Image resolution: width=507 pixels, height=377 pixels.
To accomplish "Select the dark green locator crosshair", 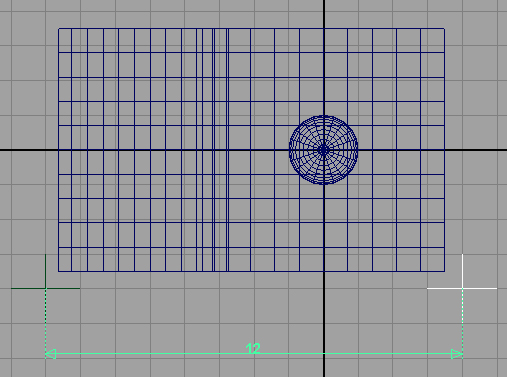I will click(x=45, y=288).
